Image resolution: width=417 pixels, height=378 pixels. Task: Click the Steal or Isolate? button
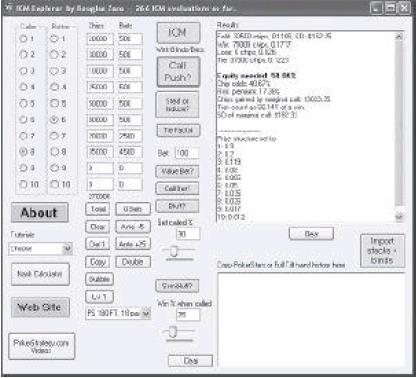click(178, 105)
